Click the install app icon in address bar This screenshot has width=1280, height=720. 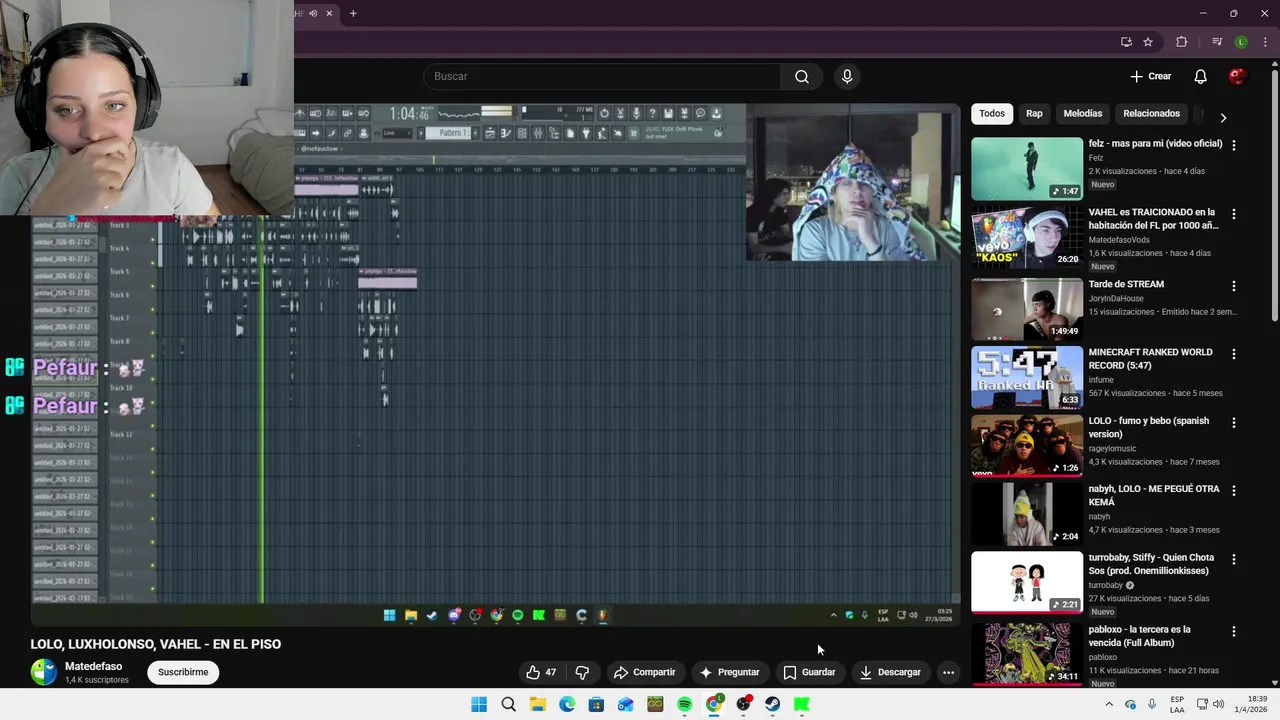1126,42
